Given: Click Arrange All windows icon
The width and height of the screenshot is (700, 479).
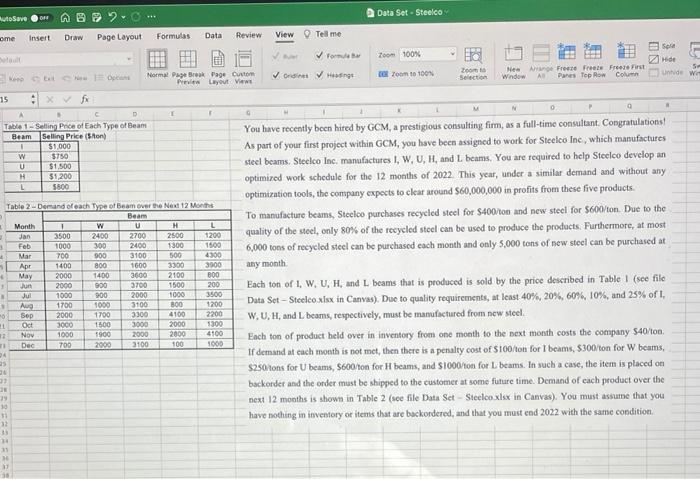Looking at the screenshot, I should coord(541,62).
